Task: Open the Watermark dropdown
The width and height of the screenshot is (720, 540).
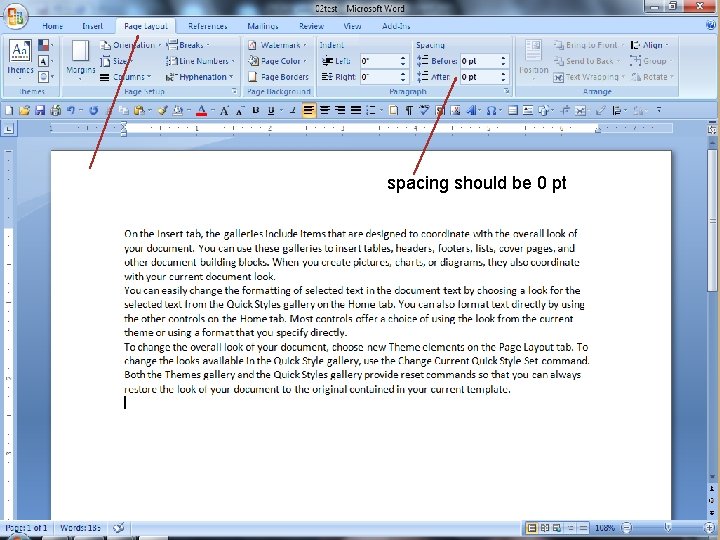Action: [277, 45]
